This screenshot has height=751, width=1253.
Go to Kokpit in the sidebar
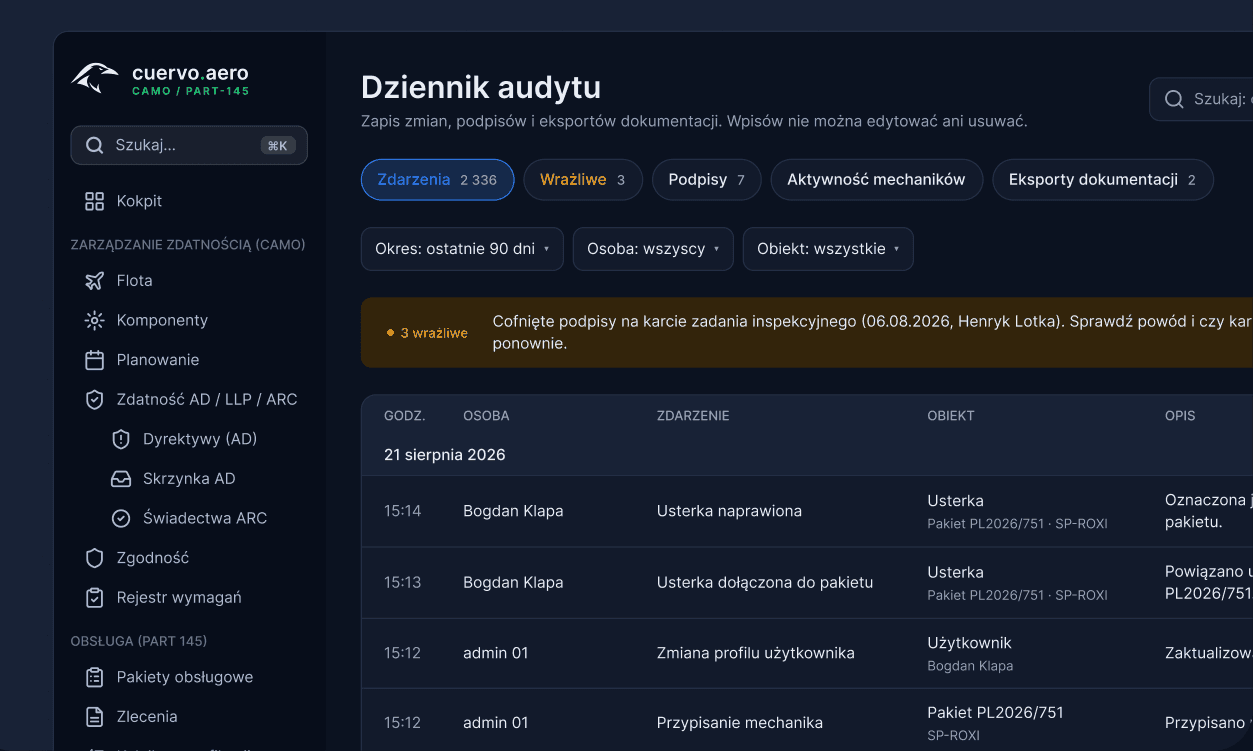[139, 201]
